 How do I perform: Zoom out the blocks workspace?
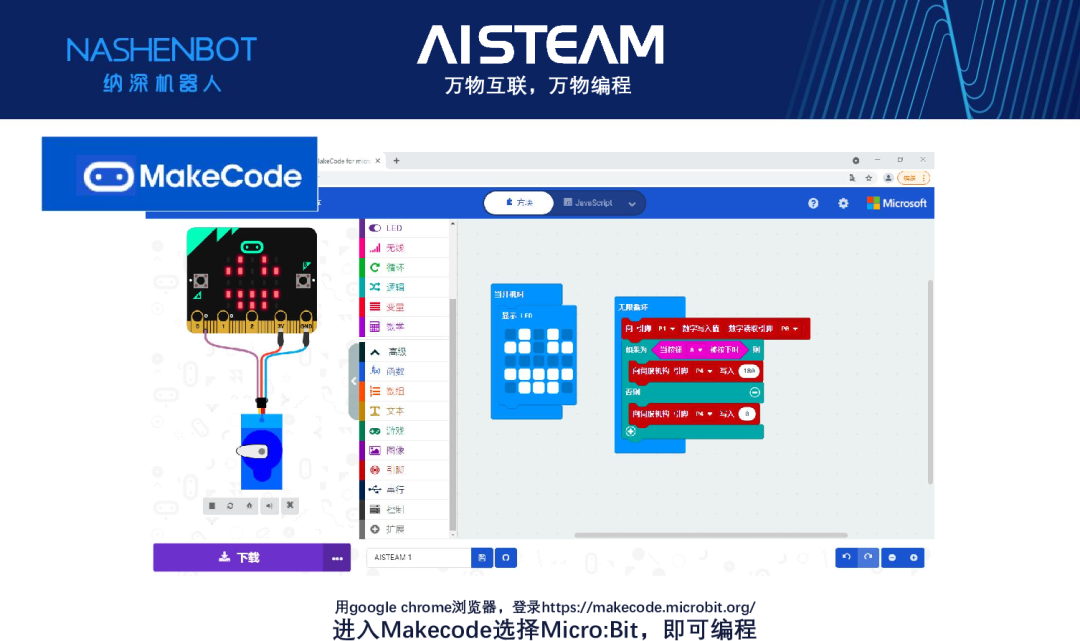(892, 557)
